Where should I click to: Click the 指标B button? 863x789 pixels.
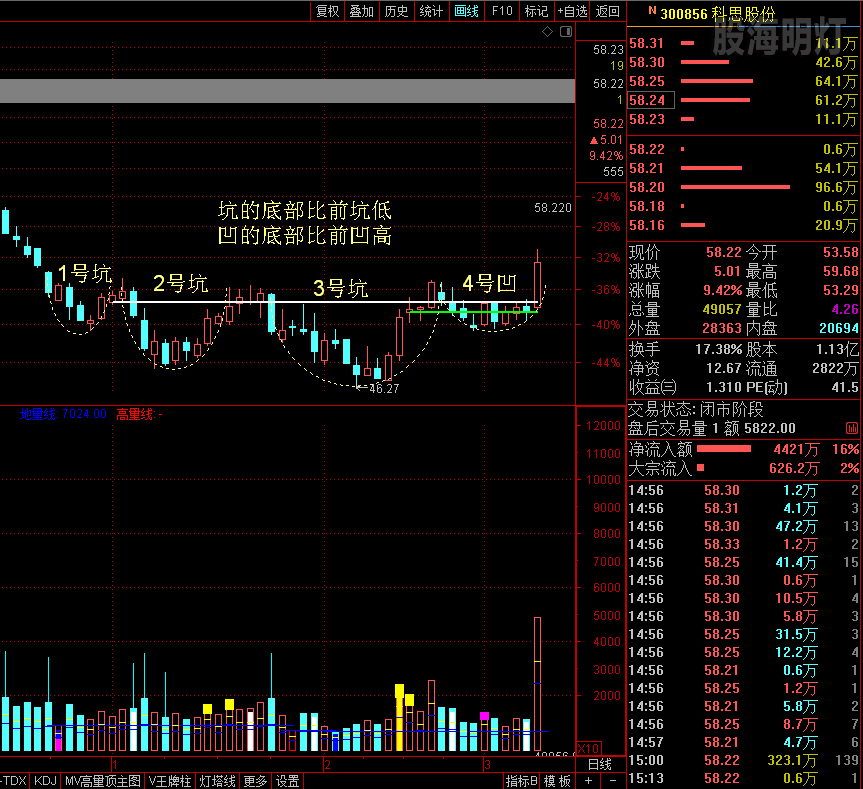pyautogui.click(x=521, y=781)
